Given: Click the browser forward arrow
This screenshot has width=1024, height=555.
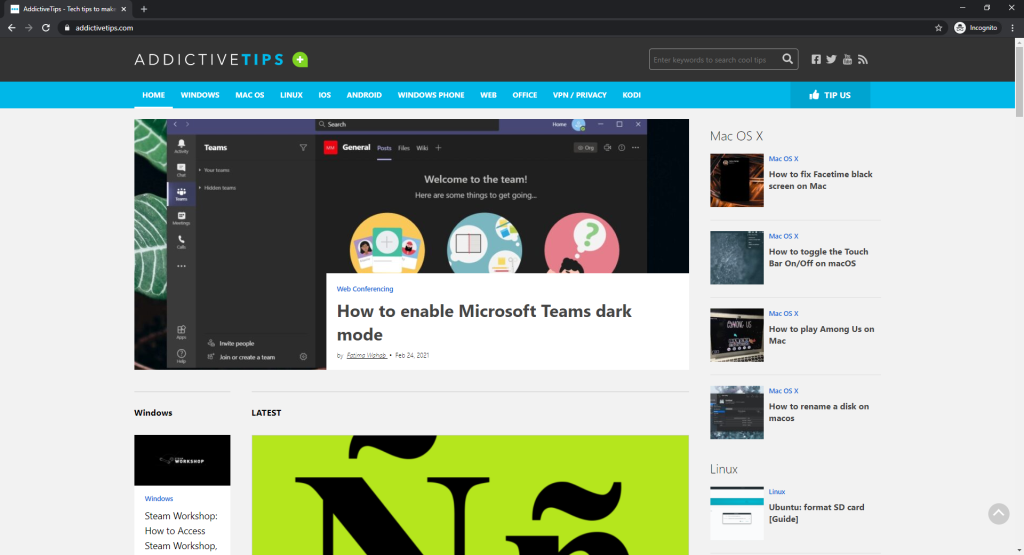Looking at the screenshot, I should 29,27.
